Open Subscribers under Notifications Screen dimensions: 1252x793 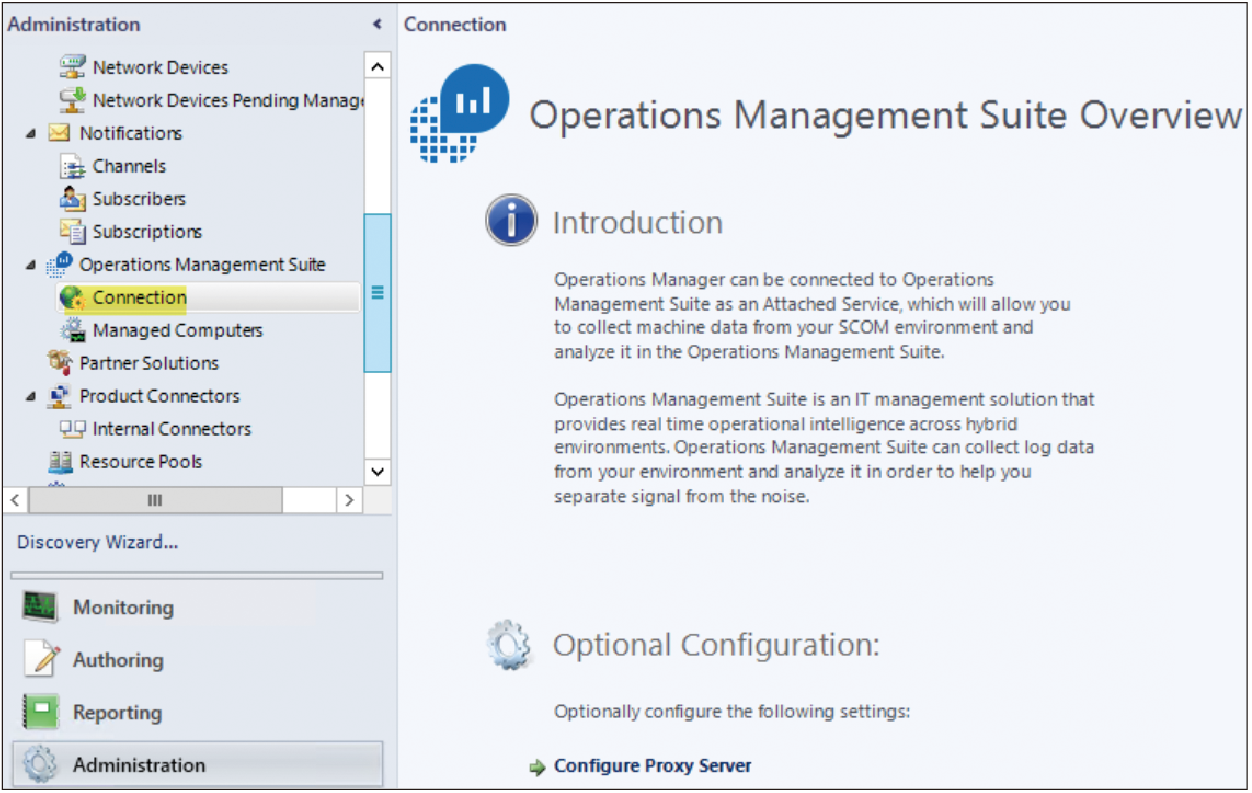click(x=139, y=199)
